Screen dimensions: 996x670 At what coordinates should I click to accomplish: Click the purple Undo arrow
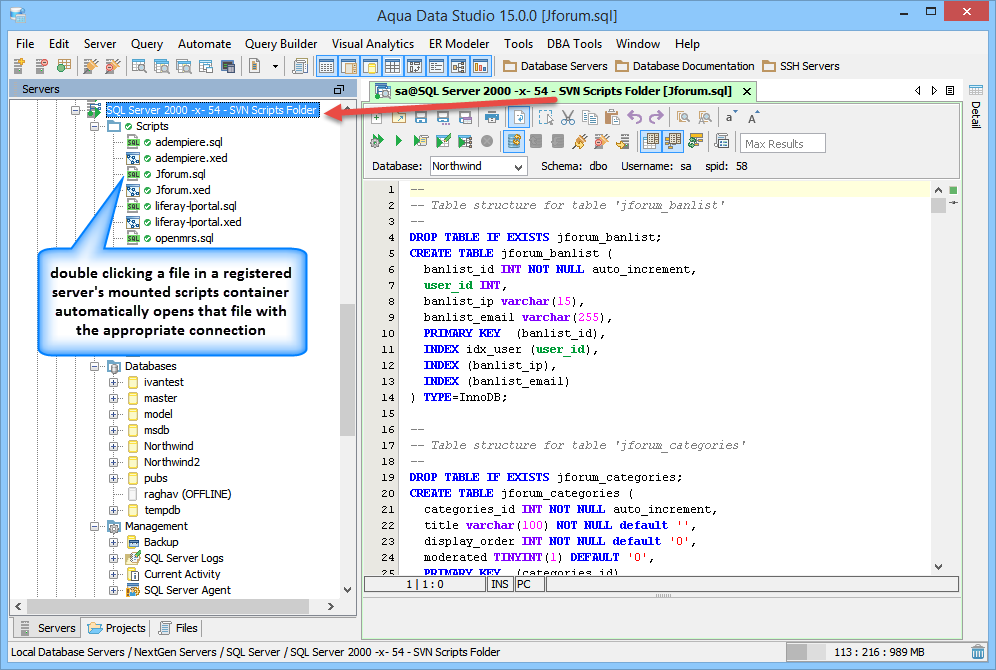click(634, 117)
